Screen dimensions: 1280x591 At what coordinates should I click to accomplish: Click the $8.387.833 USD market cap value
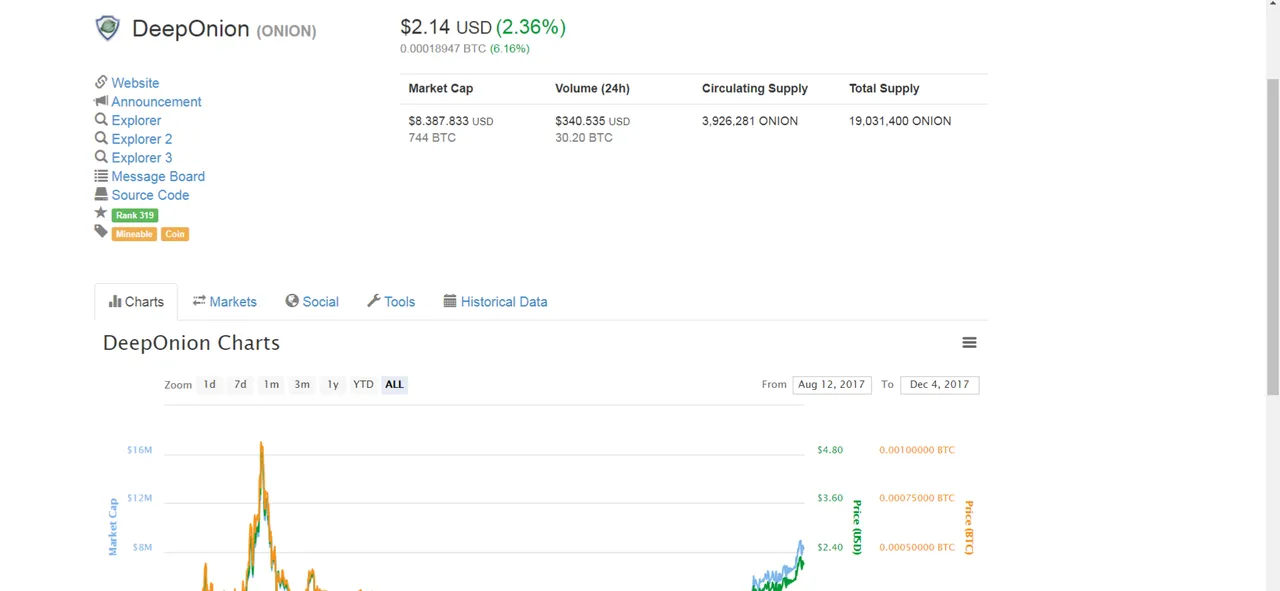point(451,121)
